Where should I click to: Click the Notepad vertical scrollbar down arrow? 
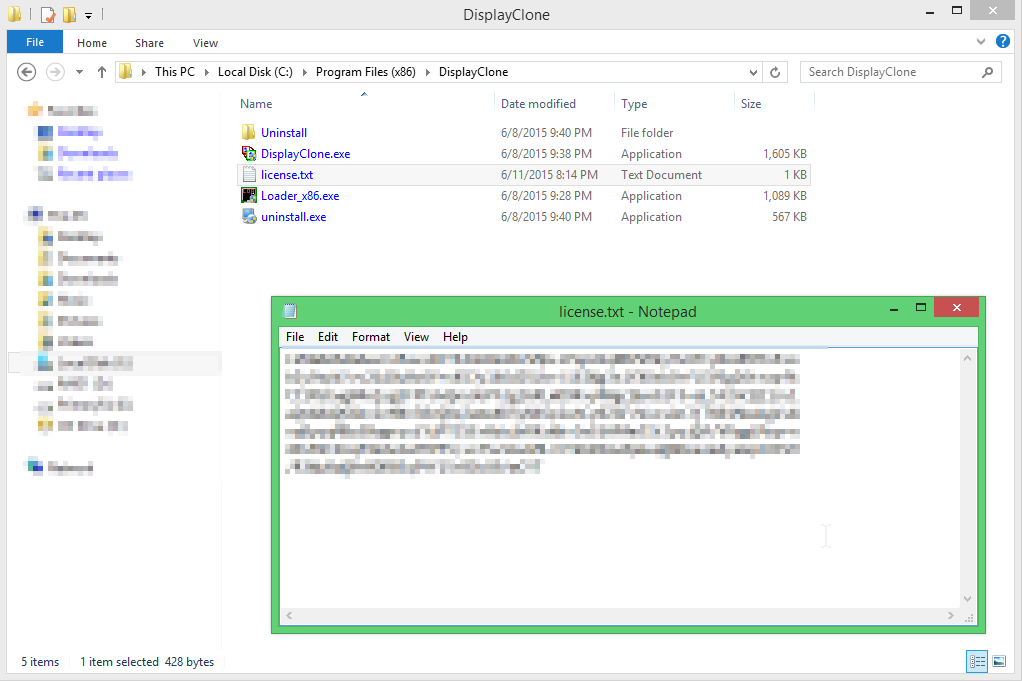967,599
